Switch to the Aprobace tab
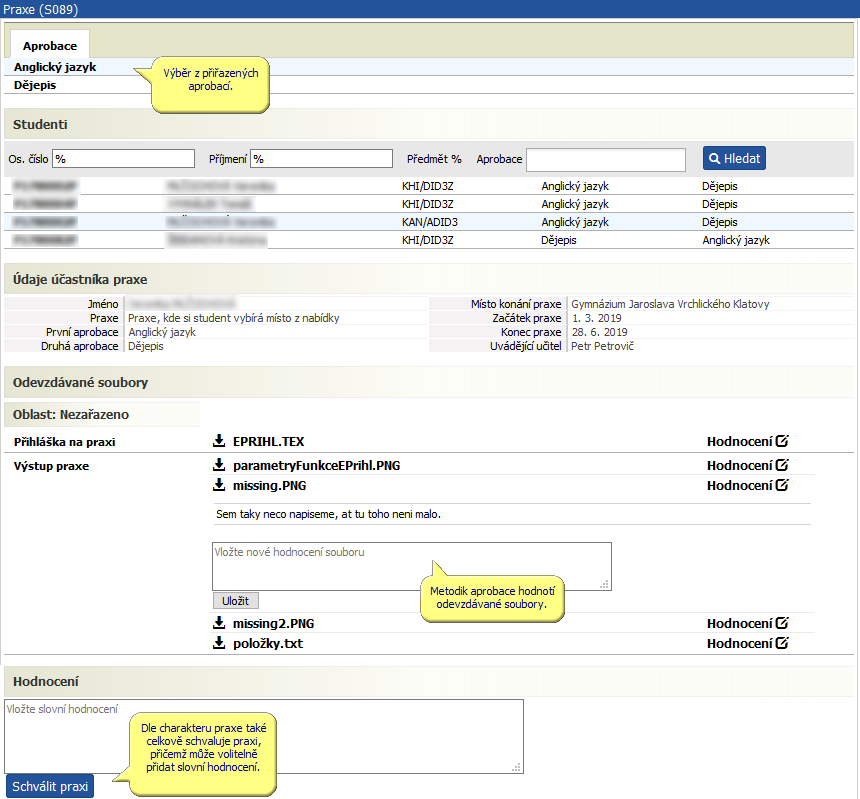Image resolution: width=860 pixels, height=799 pixels. pos(50,46)
